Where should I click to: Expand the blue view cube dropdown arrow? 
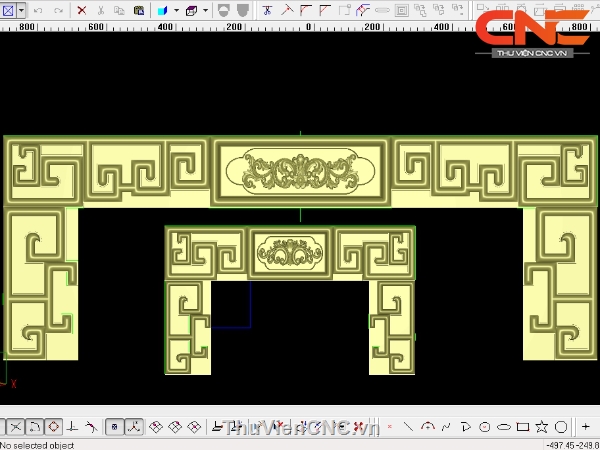(x=175, y=11)
